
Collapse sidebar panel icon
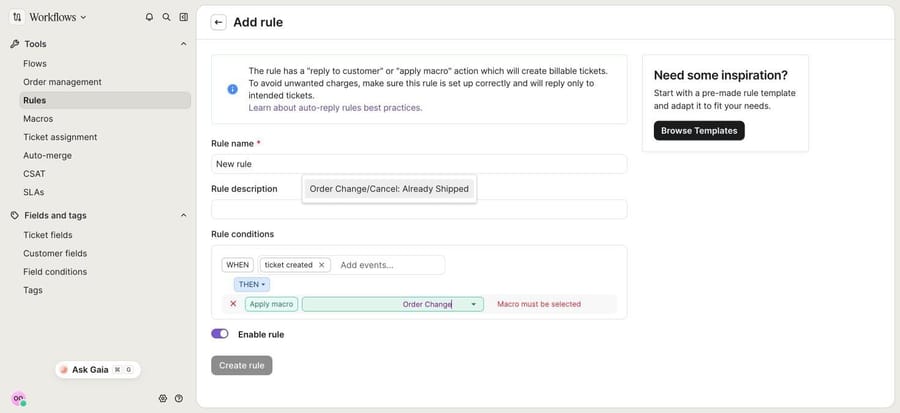click(x=184, y=17)
